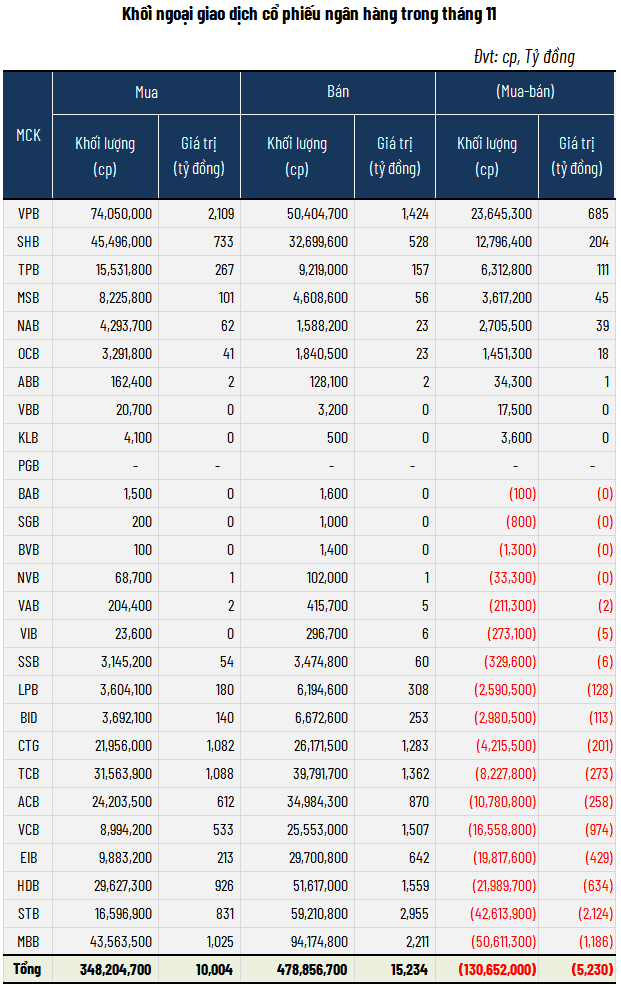Select the total buy volume 348,204,700

[x=111, y=970]
